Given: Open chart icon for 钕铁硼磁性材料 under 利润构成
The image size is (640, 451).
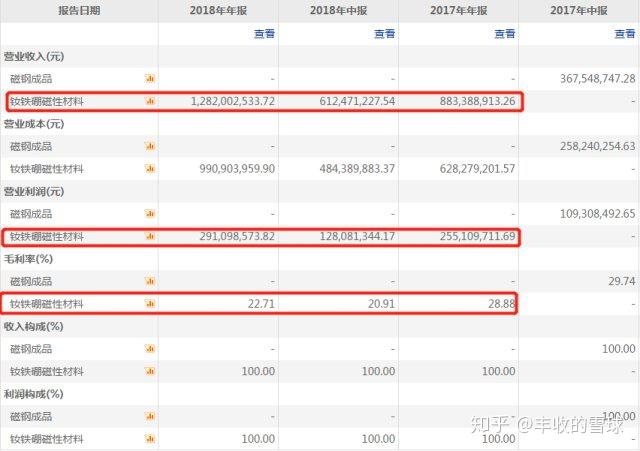Looking at the screenshot, I should pyautogui.click(x=150, y=439).
